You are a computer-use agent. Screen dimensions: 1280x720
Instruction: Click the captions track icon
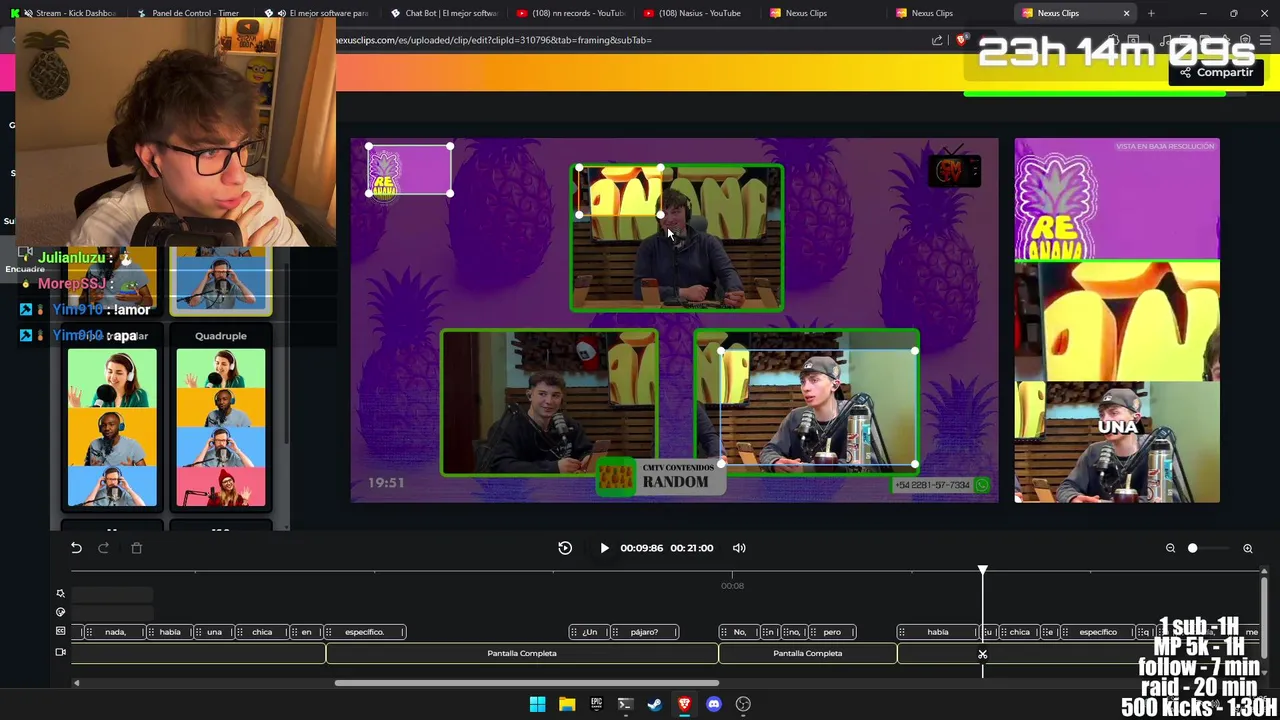[60, 632]
